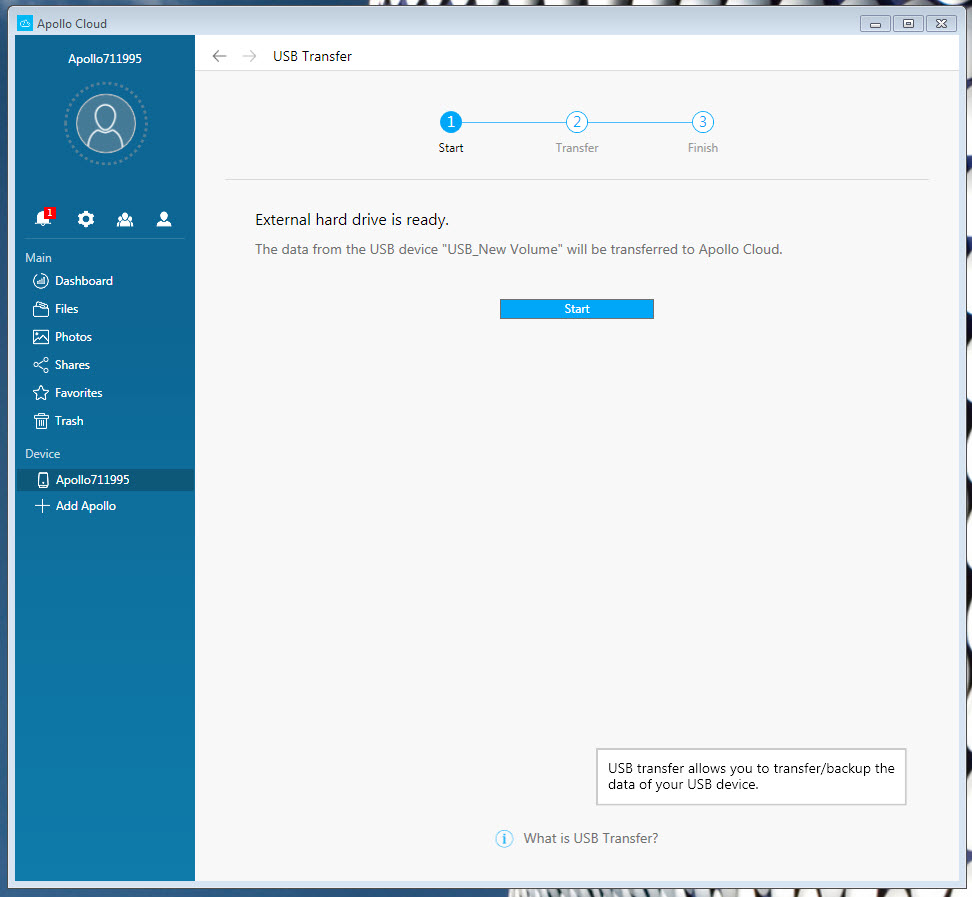Viewport: 972px width, 897px height.
Task: Open Files in the sidebar
Action: click(x=66, y=309)
